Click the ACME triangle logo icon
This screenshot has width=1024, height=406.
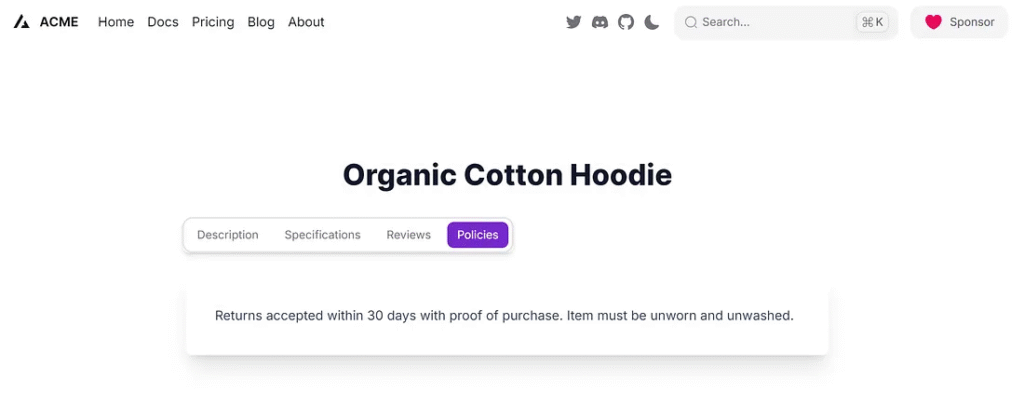pyautogui.click(x=21, y=22)
